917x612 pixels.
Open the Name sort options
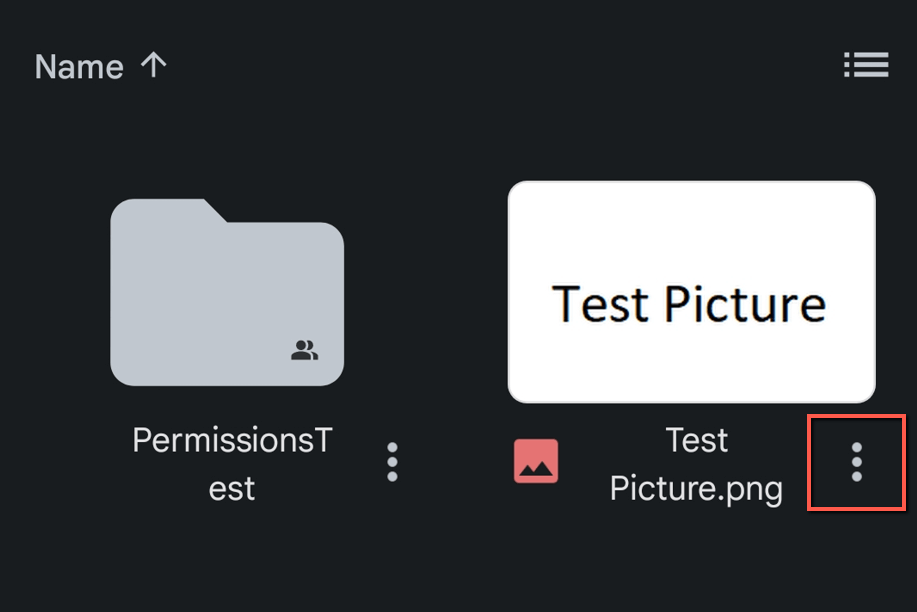click(79, 66)
